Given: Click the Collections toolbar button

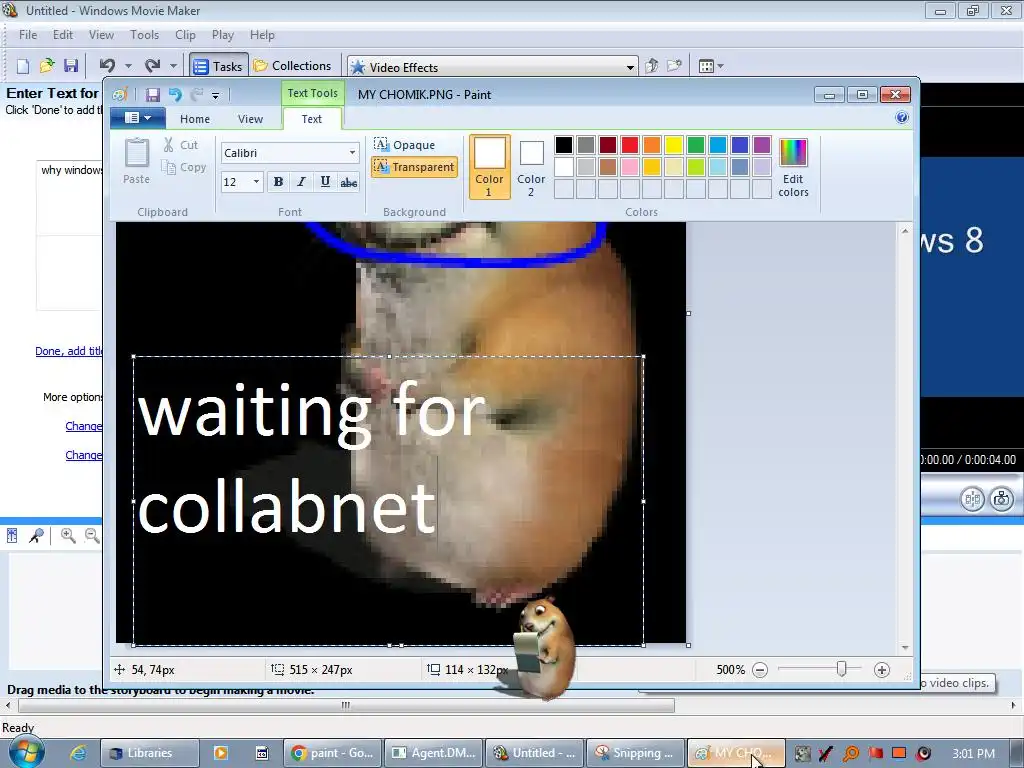Looking at the screenshot, I should (x=293, y=66).
